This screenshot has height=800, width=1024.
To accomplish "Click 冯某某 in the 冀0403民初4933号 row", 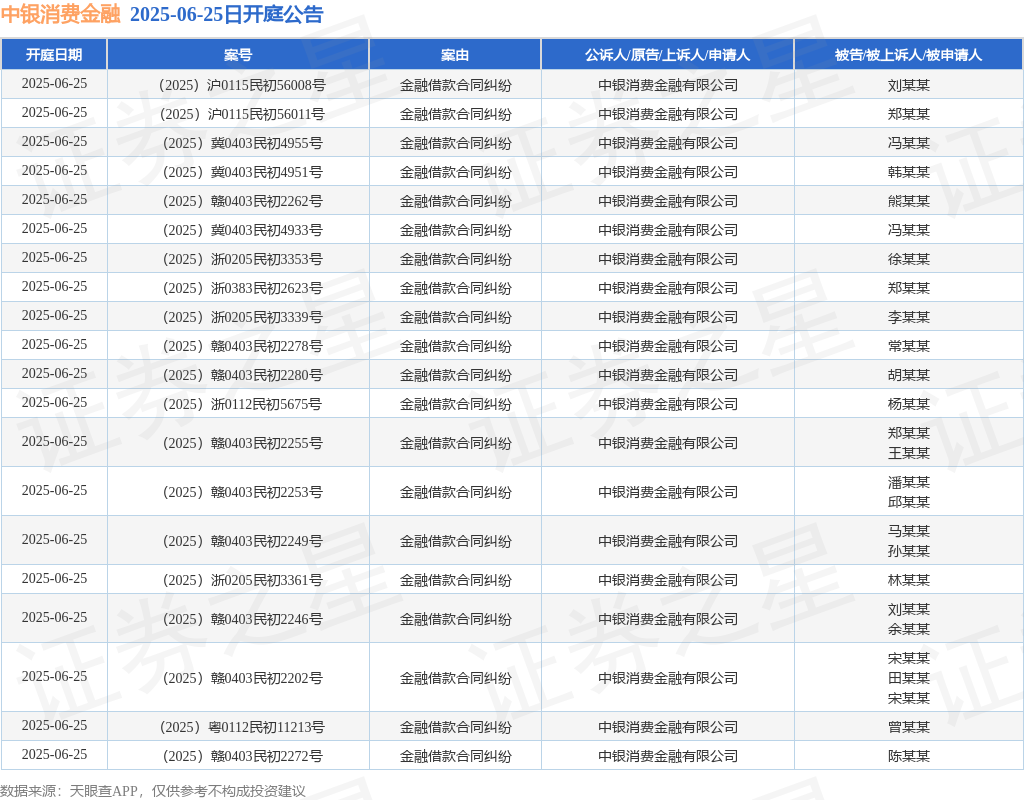I will (x=908, y=230).
